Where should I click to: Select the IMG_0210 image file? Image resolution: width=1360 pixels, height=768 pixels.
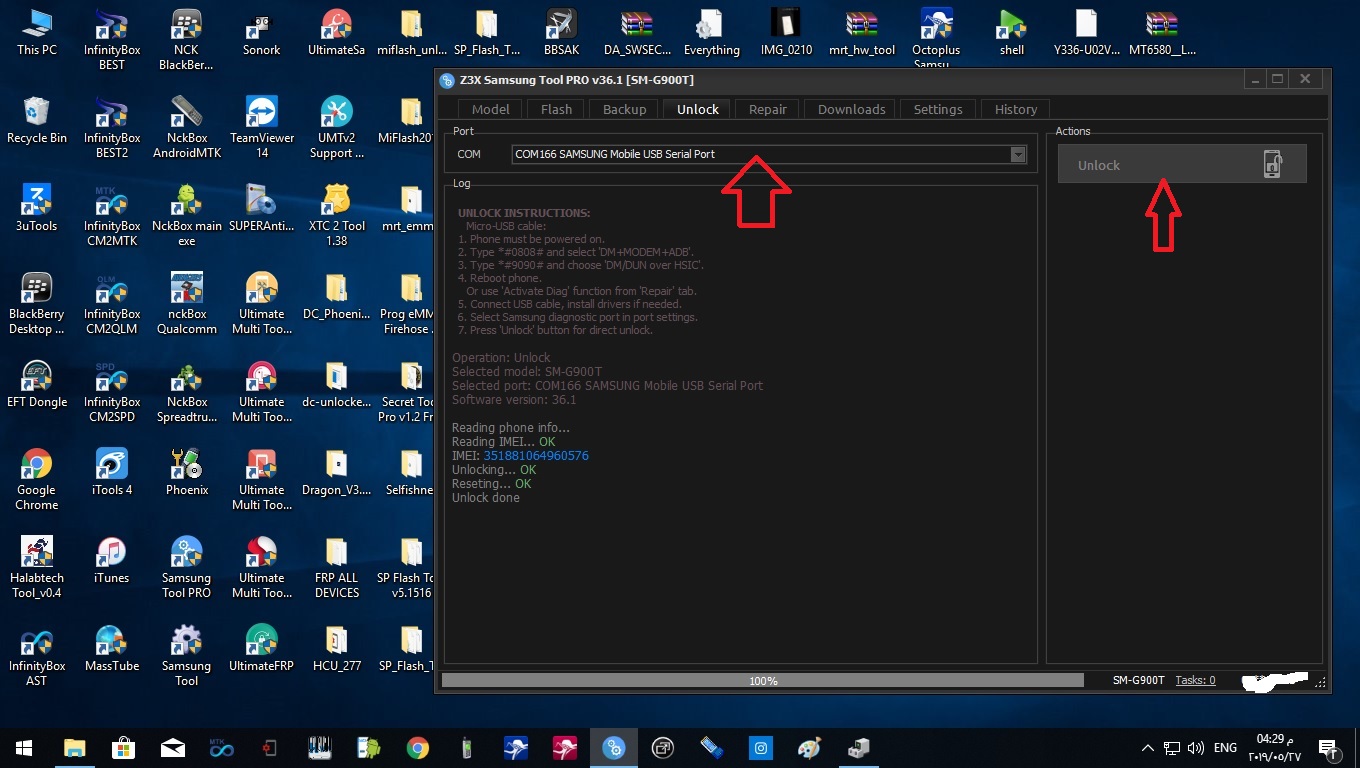pos(787,32)
